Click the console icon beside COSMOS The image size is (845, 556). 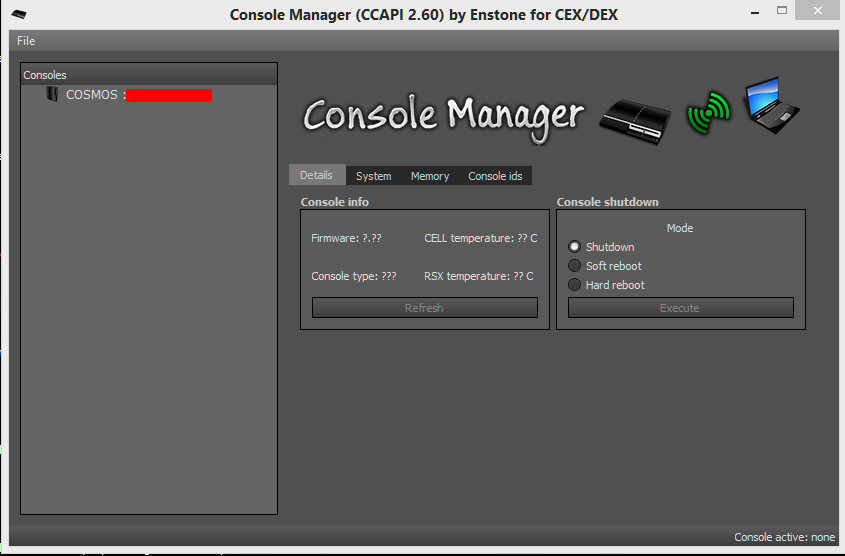pos(52,95)
